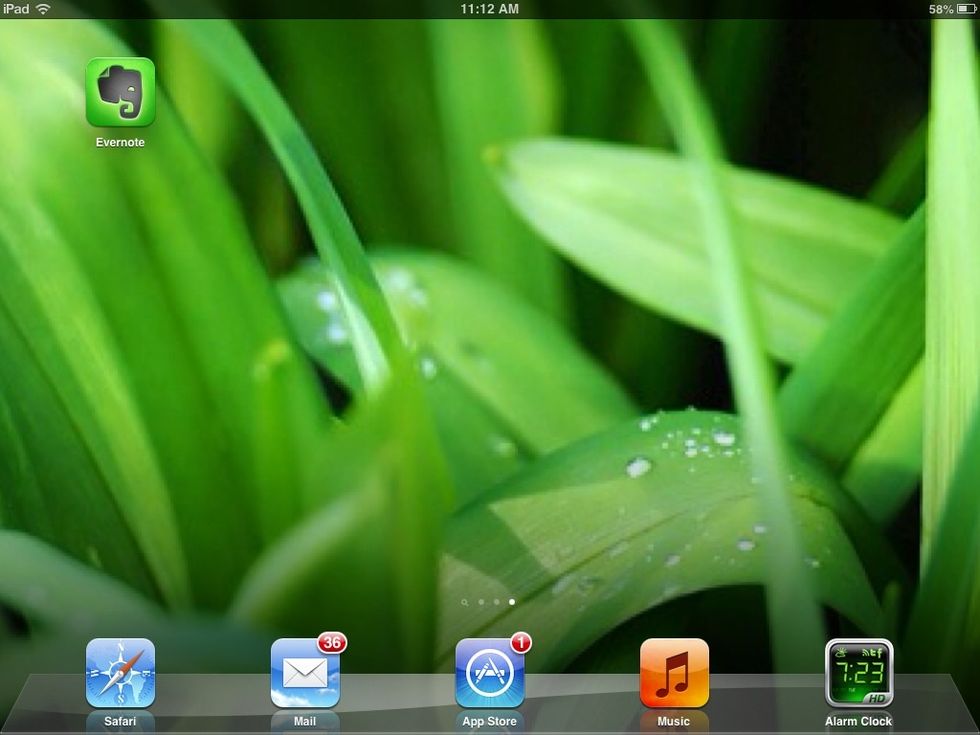Tap the 58% battery percentage
The width and height of the screenshot is (980, 735).
click(941, 9)
